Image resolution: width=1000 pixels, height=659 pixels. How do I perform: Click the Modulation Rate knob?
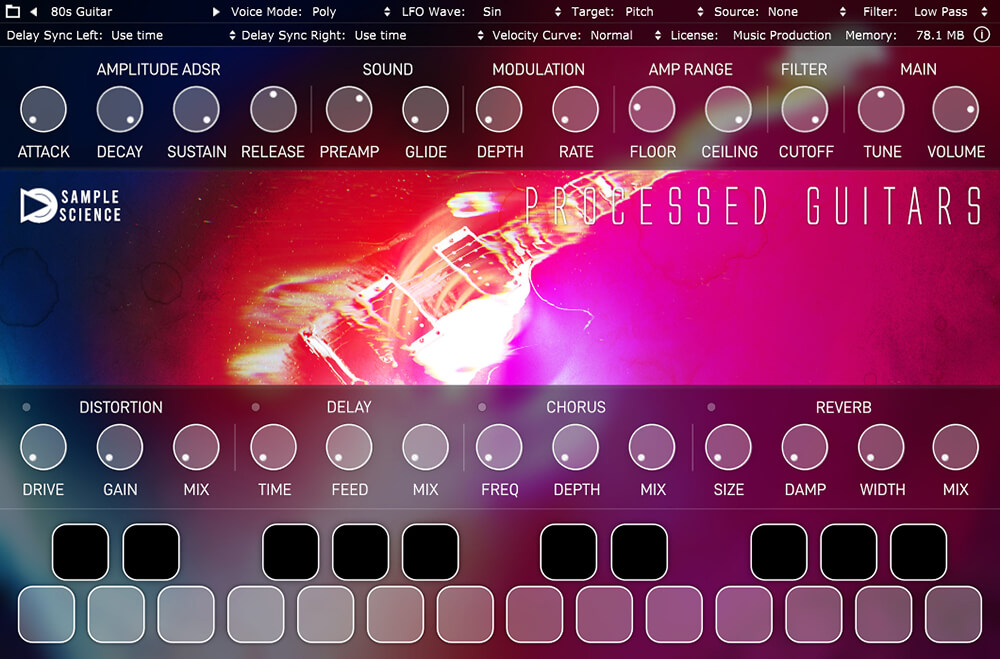pyautogui.click(x=575, y=110)
